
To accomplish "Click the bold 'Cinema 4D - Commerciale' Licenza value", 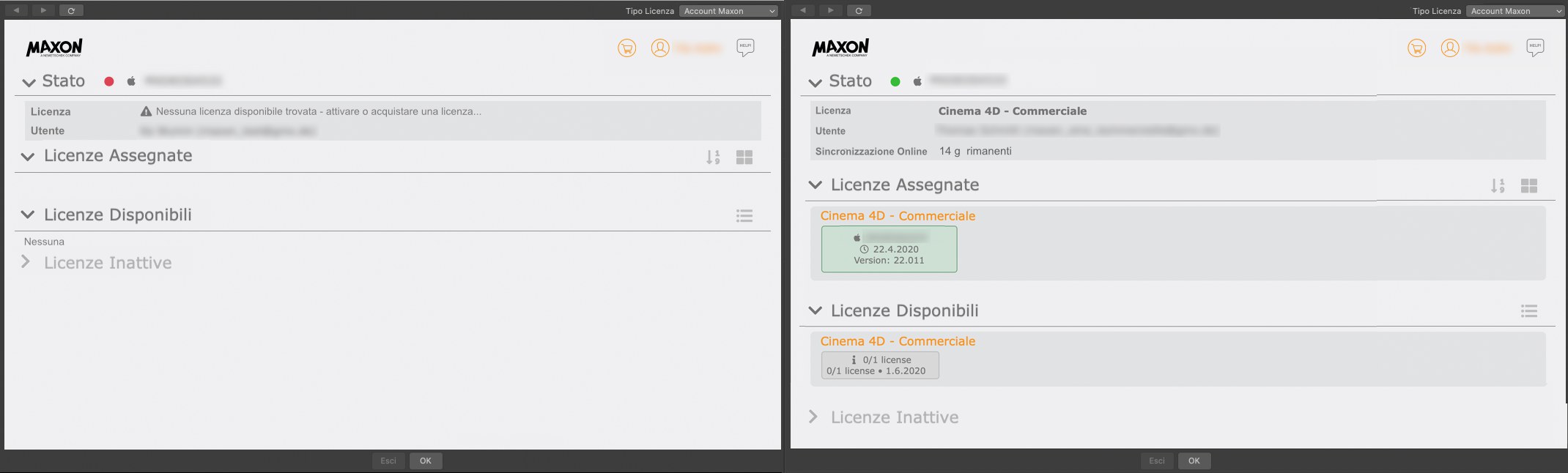I will click(1013, 111).
